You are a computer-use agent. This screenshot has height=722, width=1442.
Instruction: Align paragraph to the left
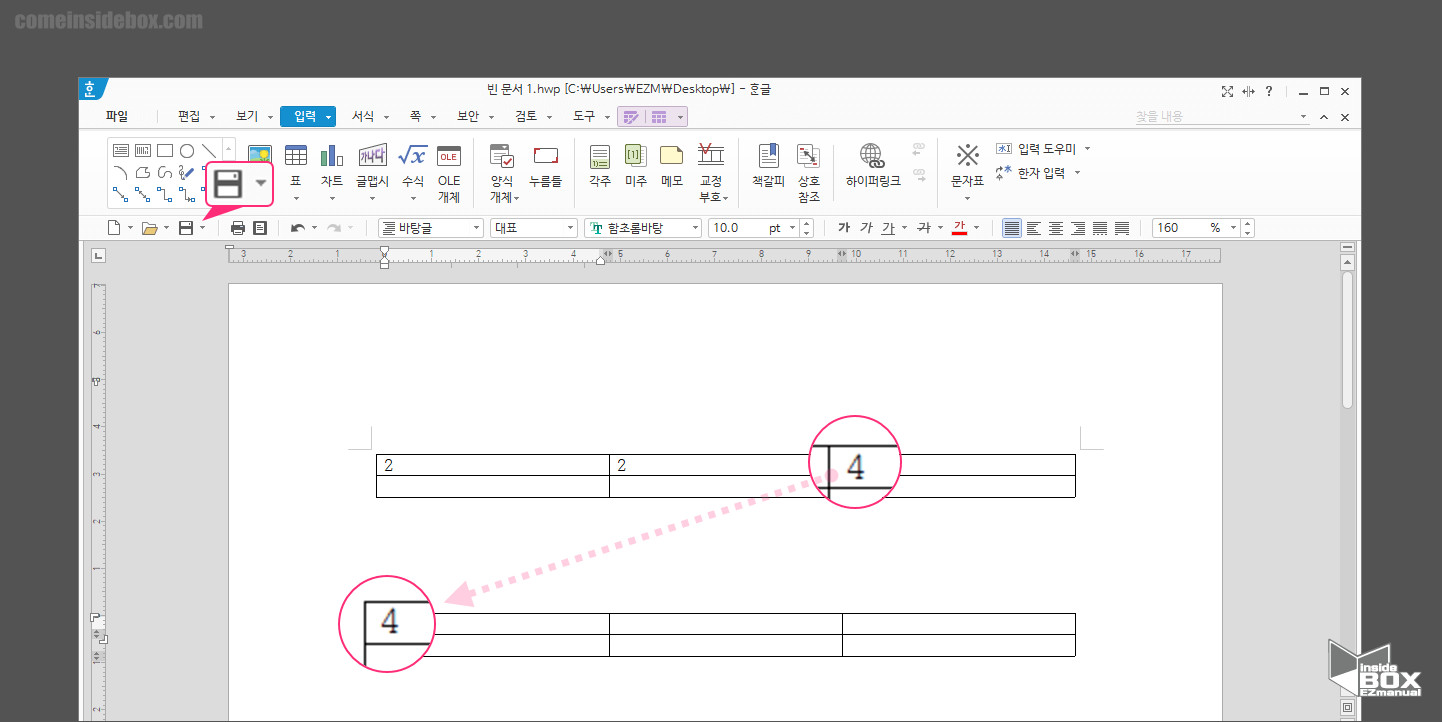(1034, 228)
